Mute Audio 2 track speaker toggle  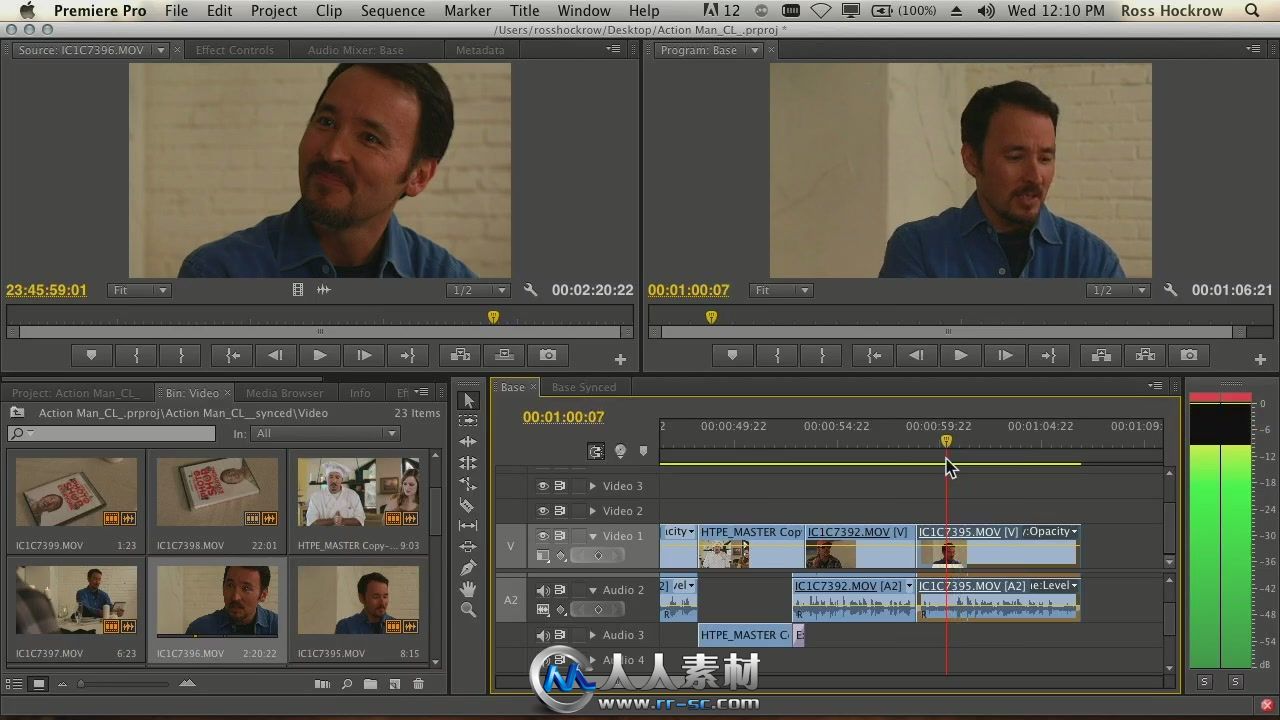(x=543, y=590)
